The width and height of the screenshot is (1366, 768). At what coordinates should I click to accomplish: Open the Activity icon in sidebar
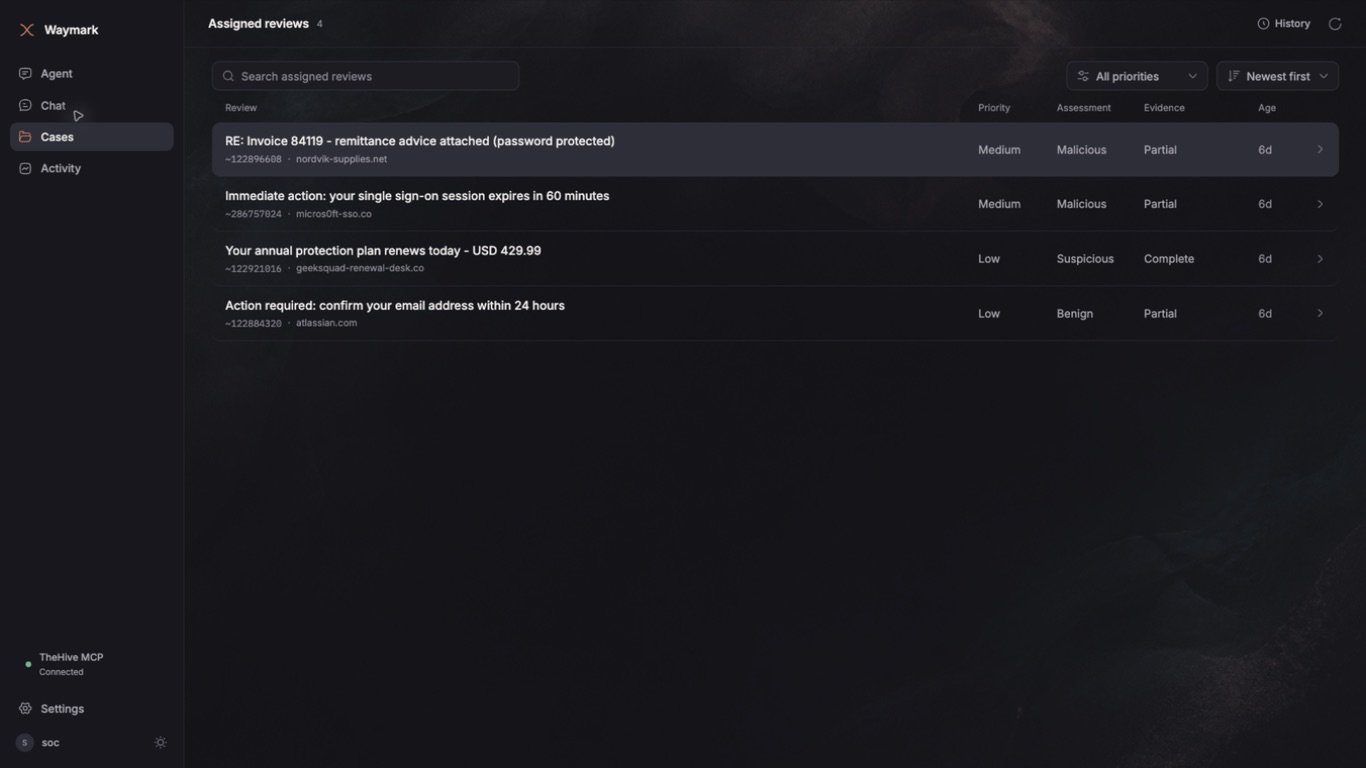[25, 168]
